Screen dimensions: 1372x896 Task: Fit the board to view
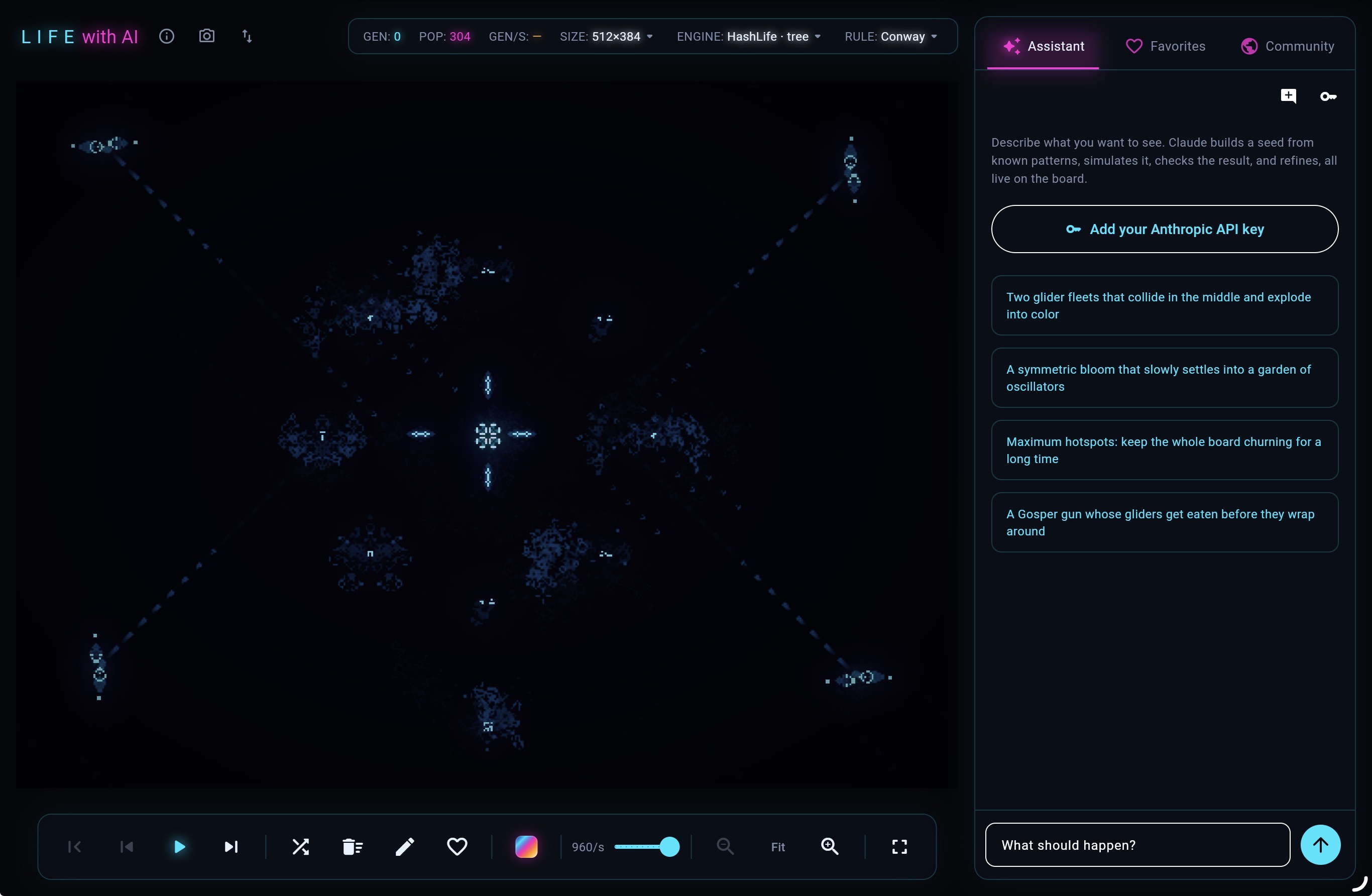[x=778, y=847]
